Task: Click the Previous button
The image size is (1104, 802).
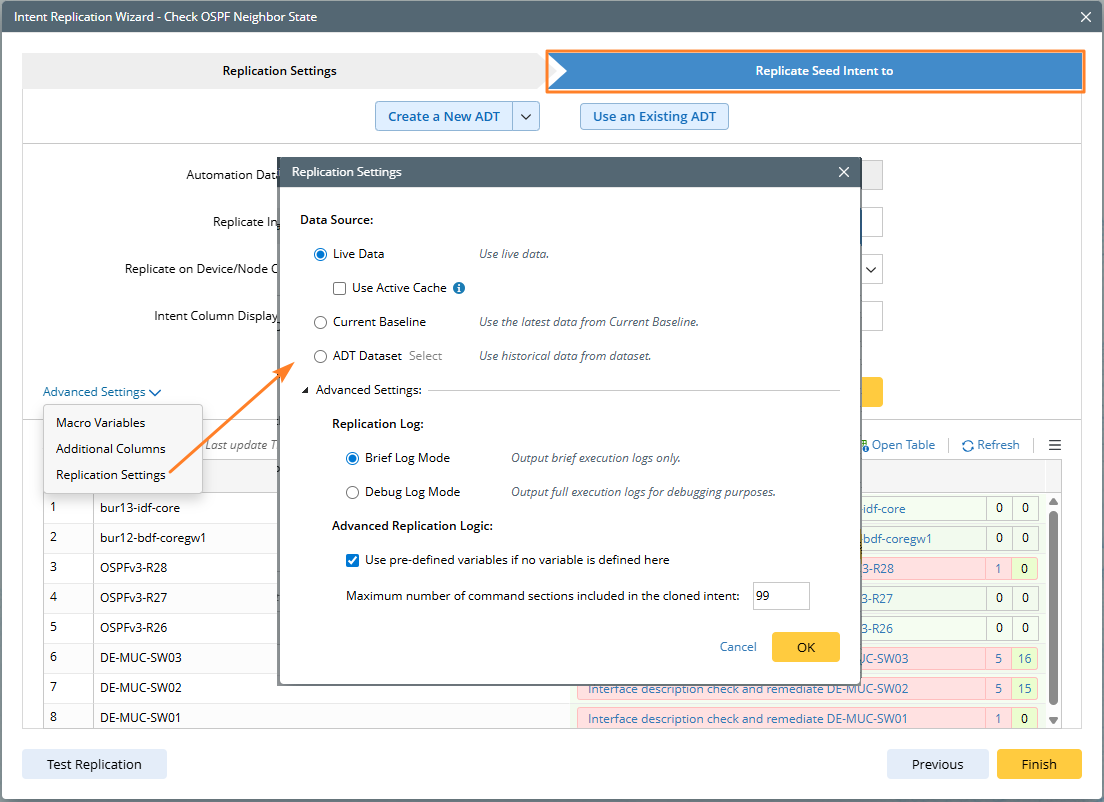Action: [x=937, y=764]
